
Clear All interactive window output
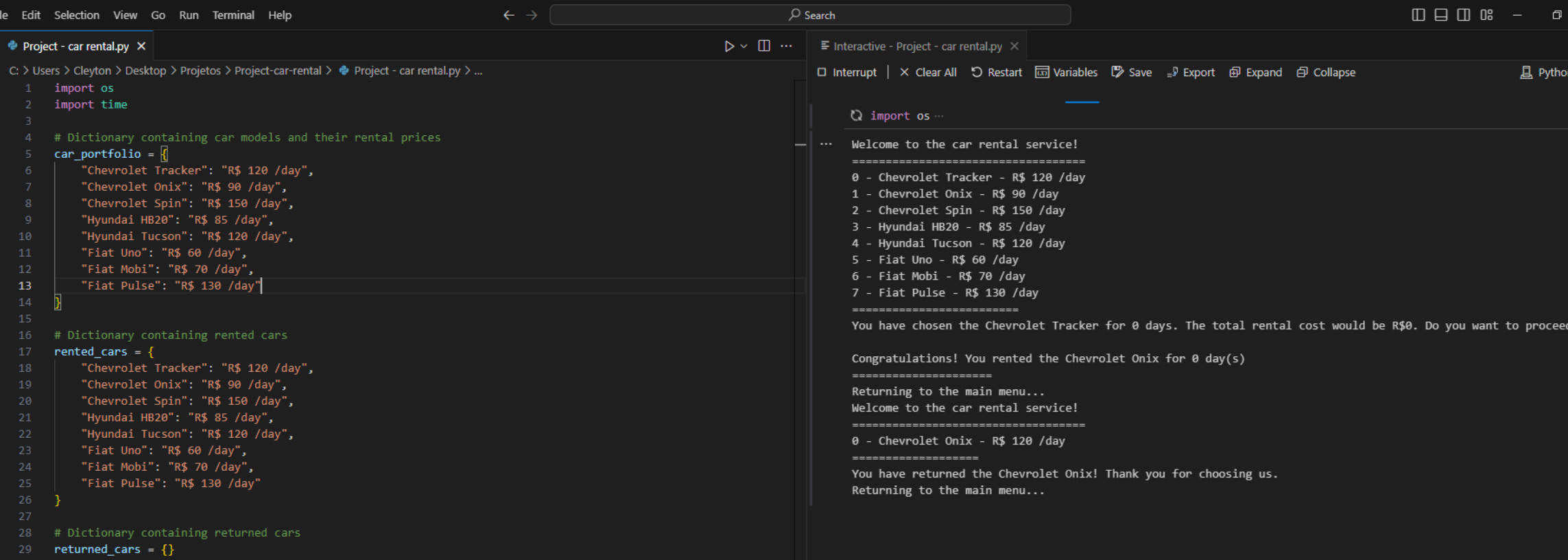coord(927,72)
